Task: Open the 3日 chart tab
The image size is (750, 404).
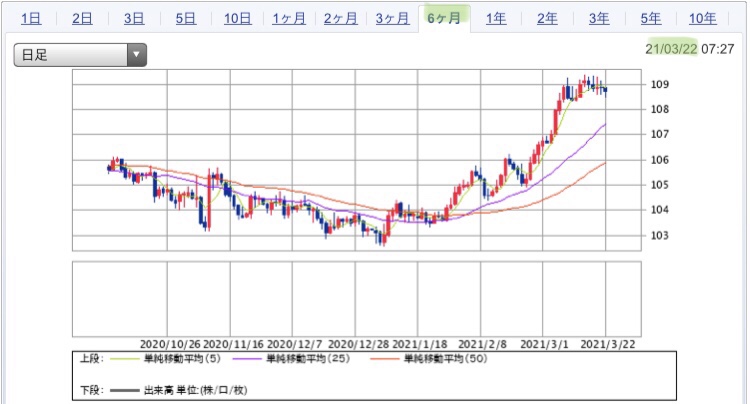Action: point(134,18)
